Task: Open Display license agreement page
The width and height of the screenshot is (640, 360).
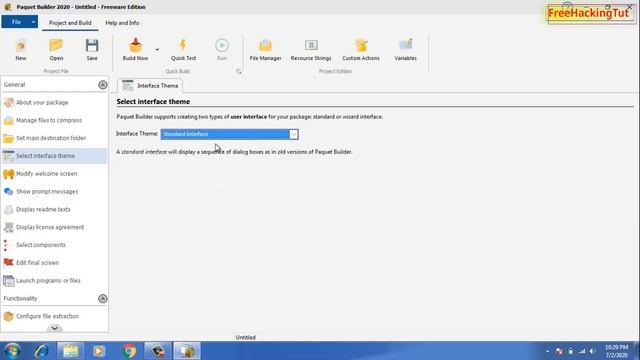Action: coord(54,227)
